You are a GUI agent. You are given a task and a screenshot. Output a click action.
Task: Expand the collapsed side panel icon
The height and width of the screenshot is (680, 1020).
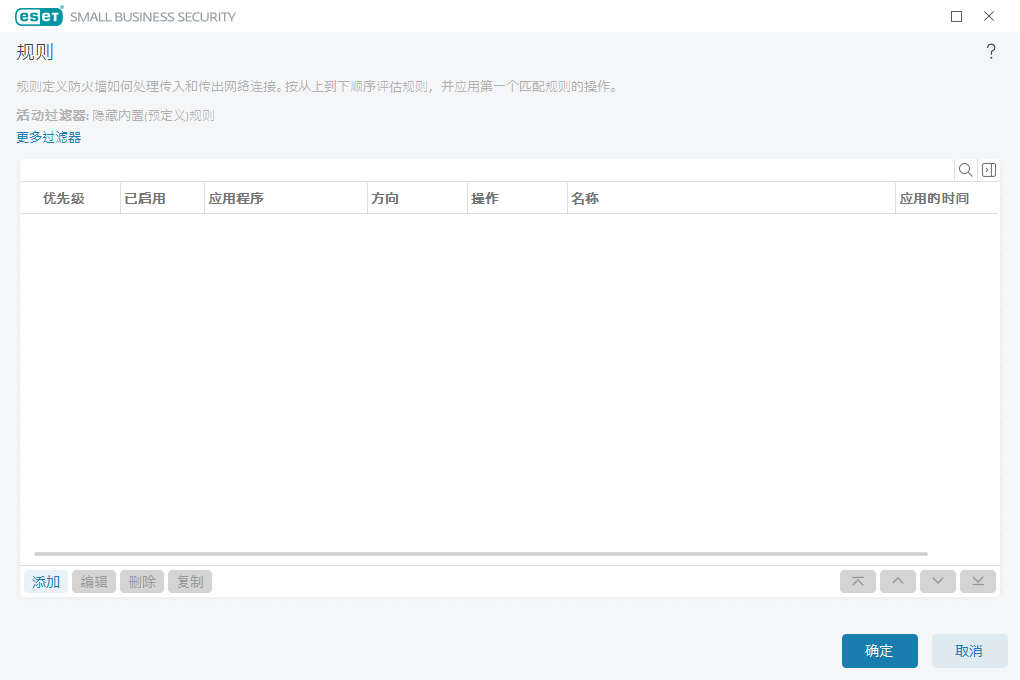tap(989, 170)
